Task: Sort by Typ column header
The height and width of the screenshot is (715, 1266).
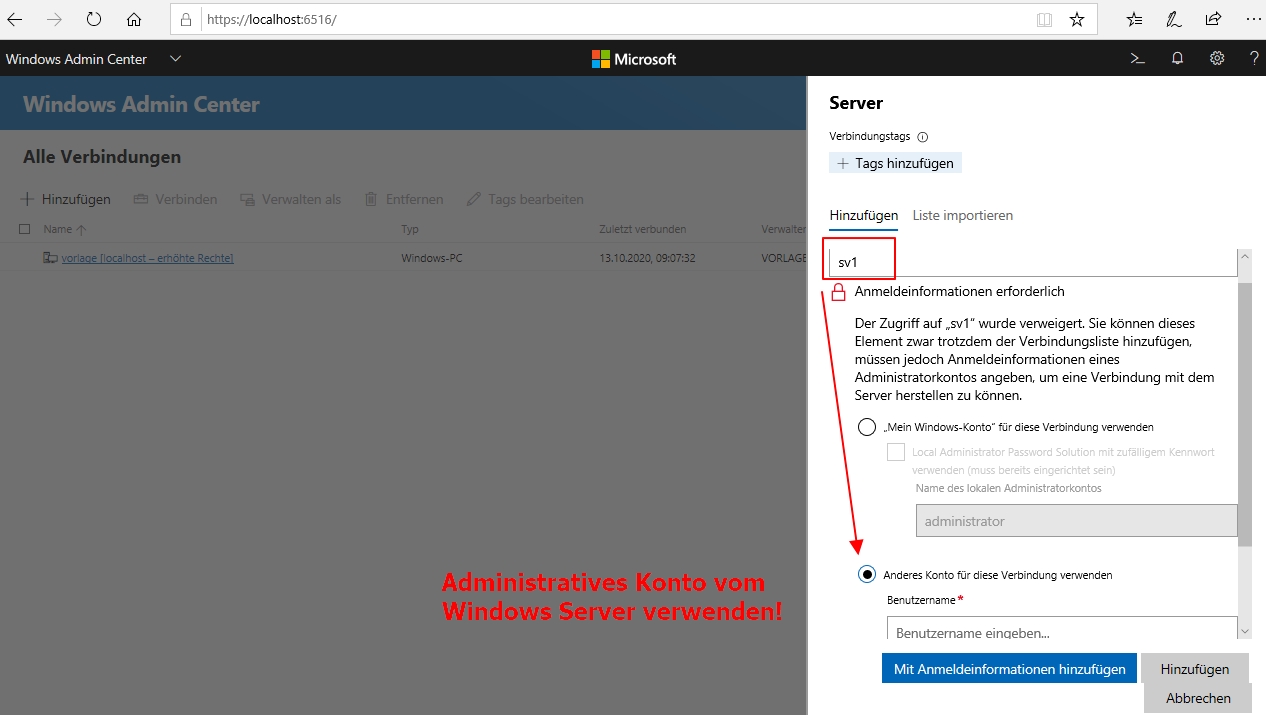Action: point(410,229)
